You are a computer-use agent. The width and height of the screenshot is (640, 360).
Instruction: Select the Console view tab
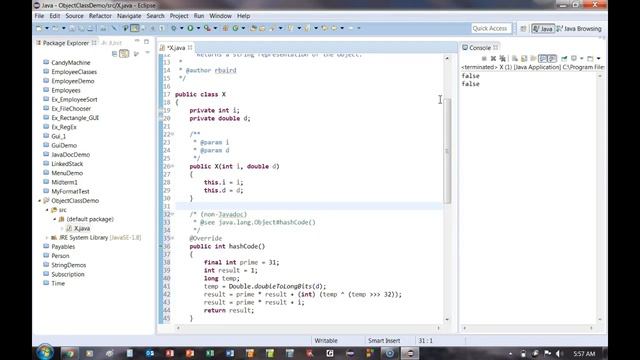point(480,48)
